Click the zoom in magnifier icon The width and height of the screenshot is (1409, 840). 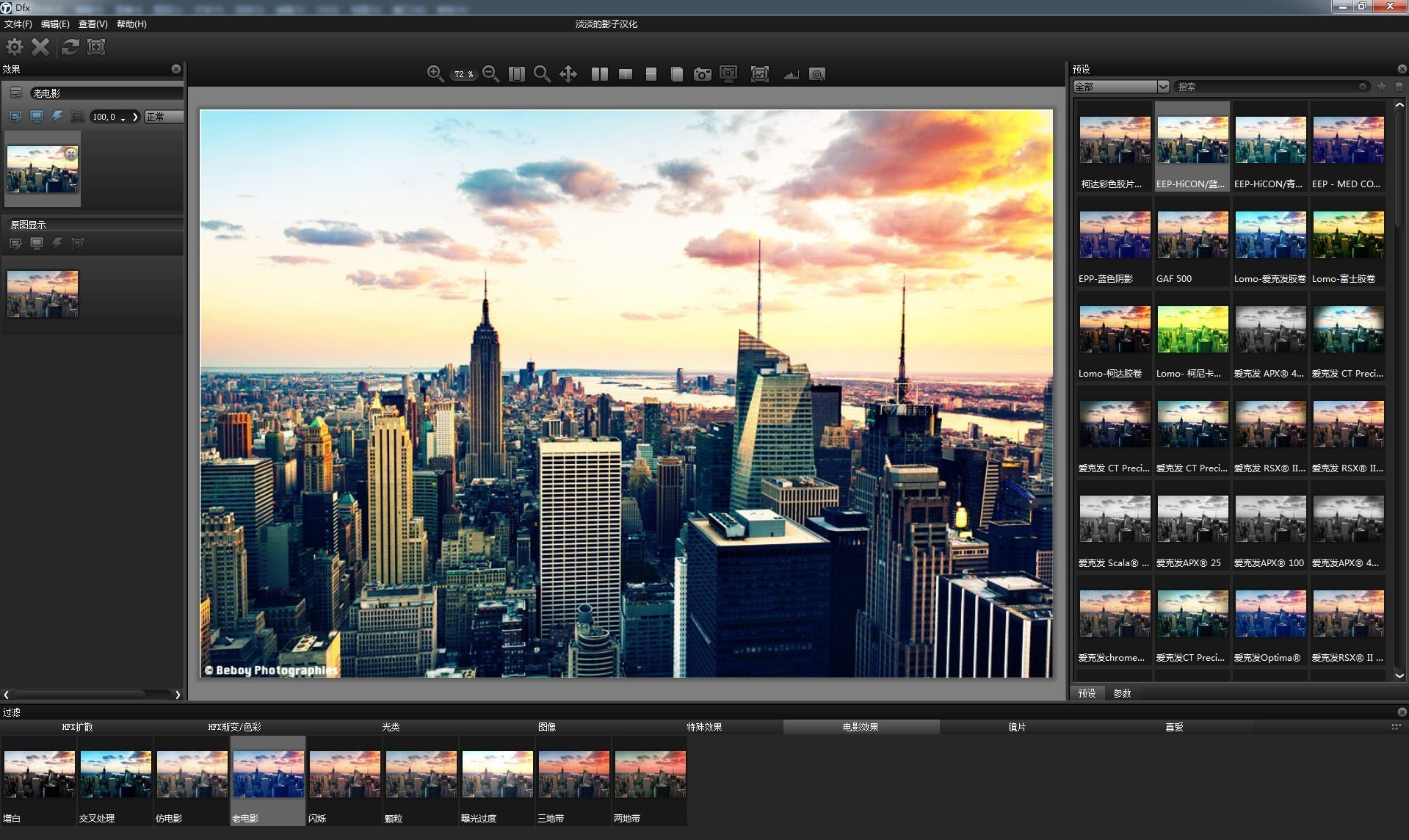(x=435, y=74)
